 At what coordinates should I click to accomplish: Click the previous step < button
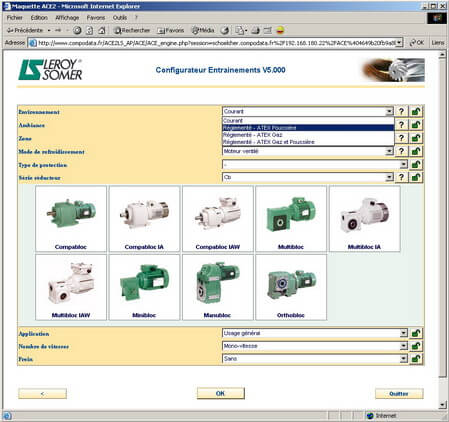tap(42, 394)
